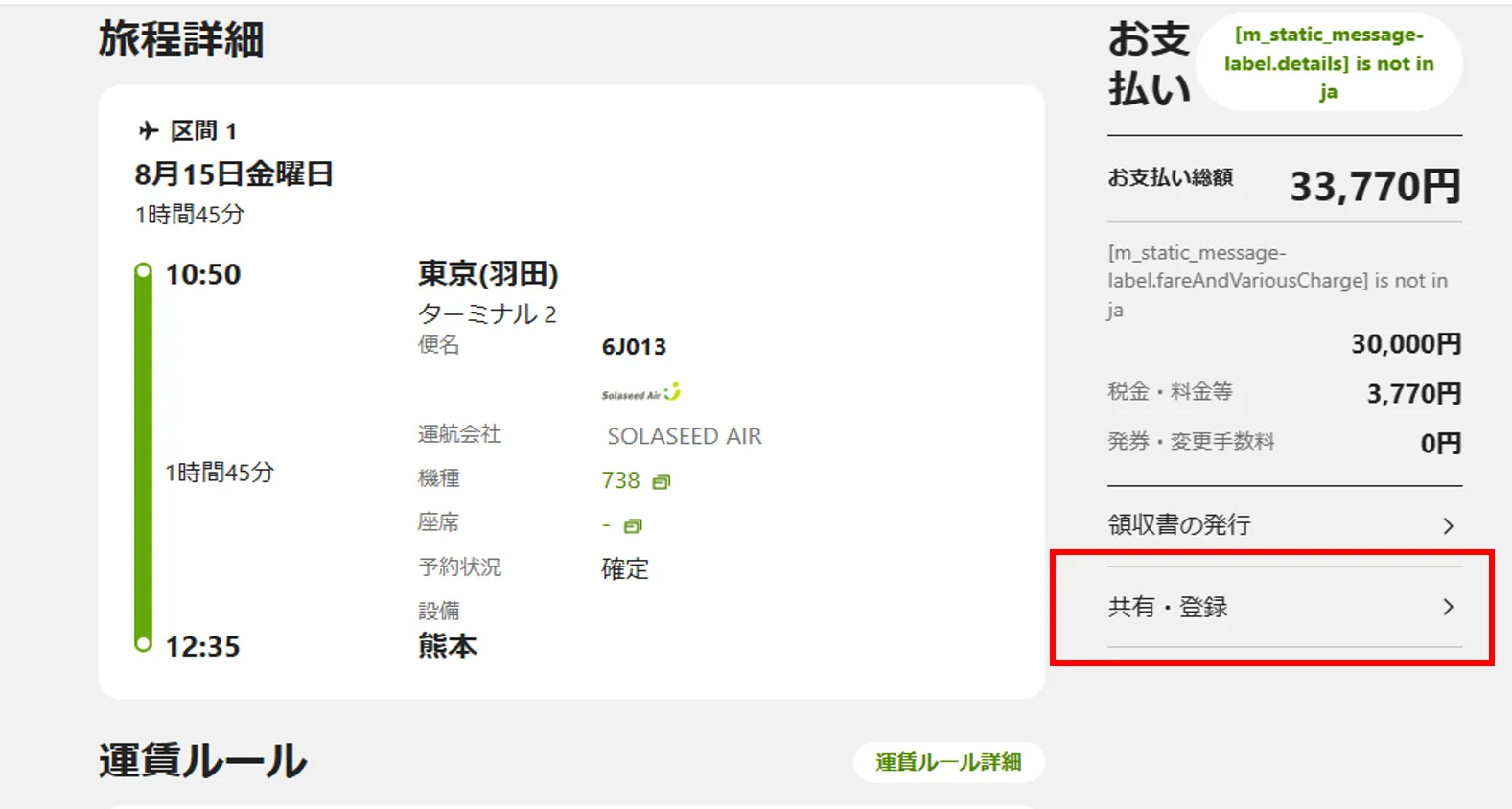Viewport: 1512px width, 809px height.
Task: Expand the 共有・登録 chevron arrow
Action: click(1448, 607)
